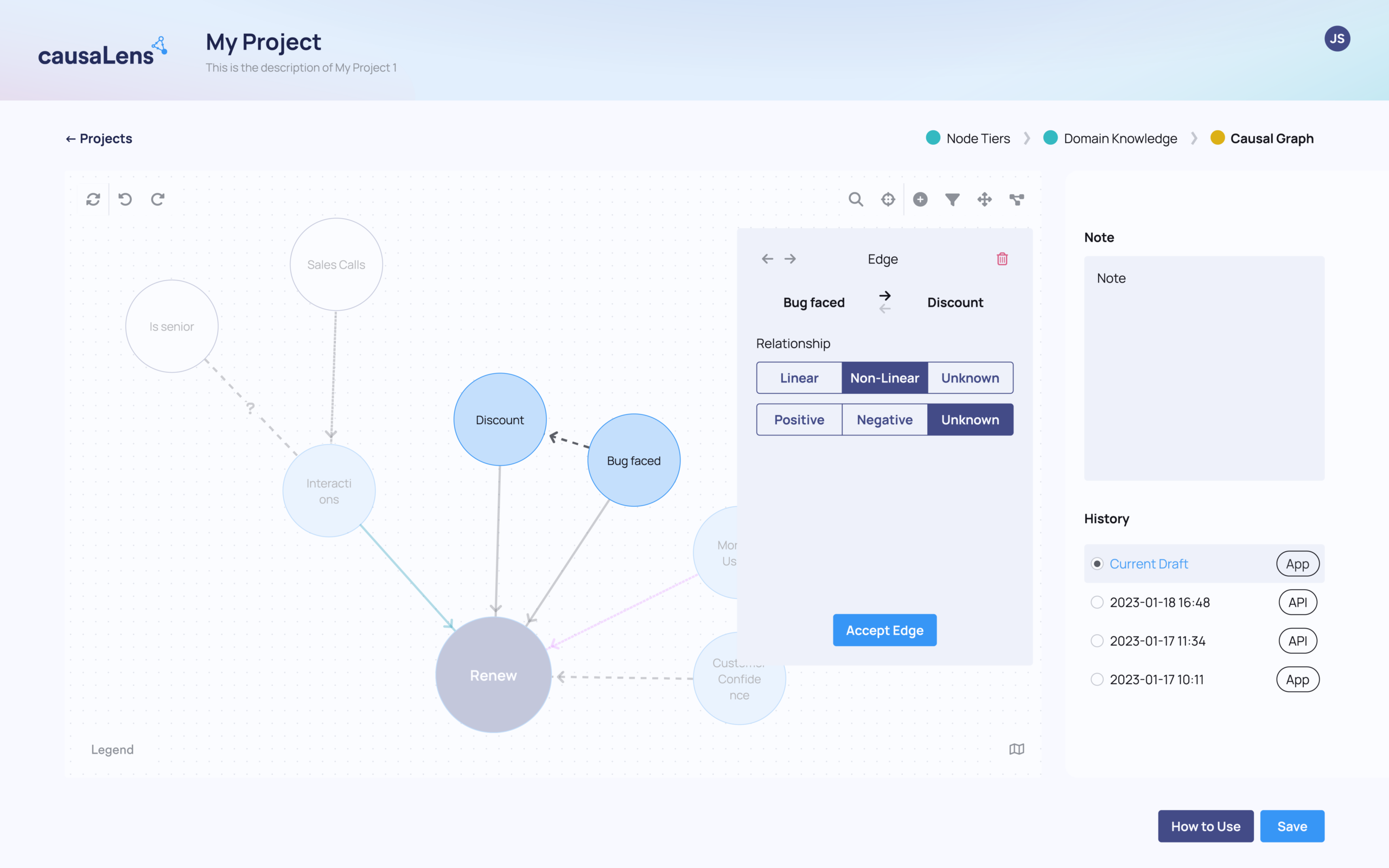Click the refresh graph icon

(x=93, y=199)
